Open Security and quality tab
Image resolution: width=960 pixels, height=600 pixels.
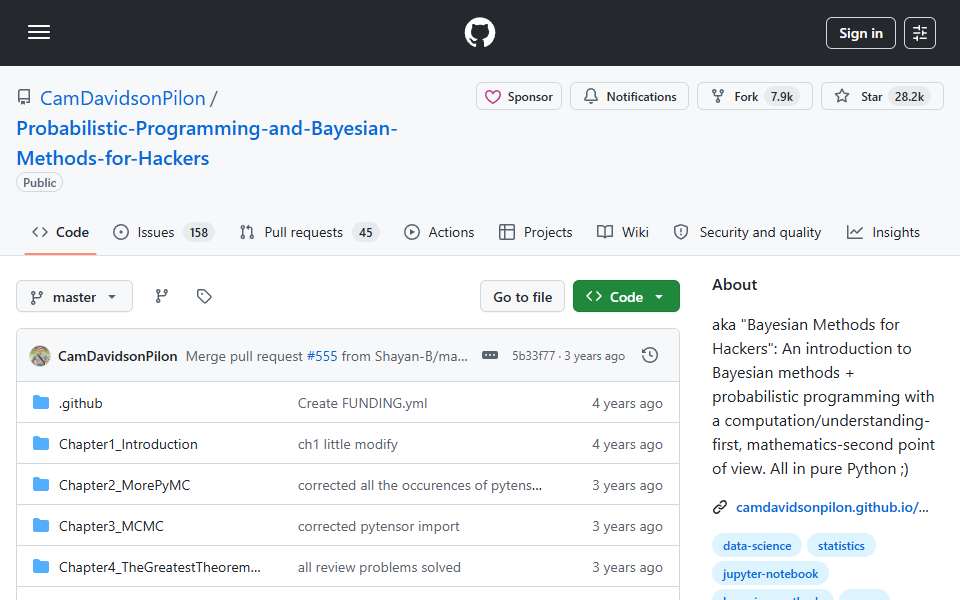tap(747, 233)
